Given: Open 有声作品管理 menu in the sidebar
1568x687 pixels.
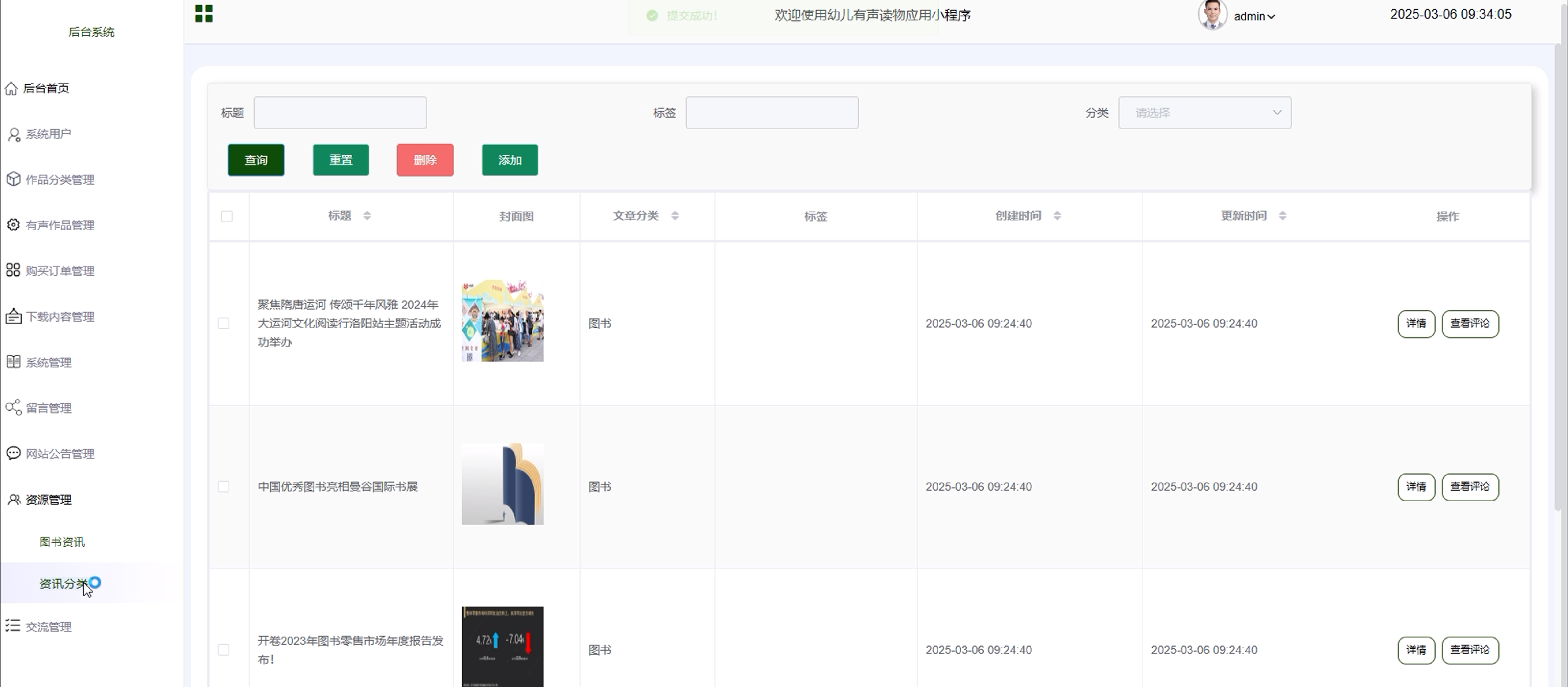Looking at the screenshot, I should point(60,226).
